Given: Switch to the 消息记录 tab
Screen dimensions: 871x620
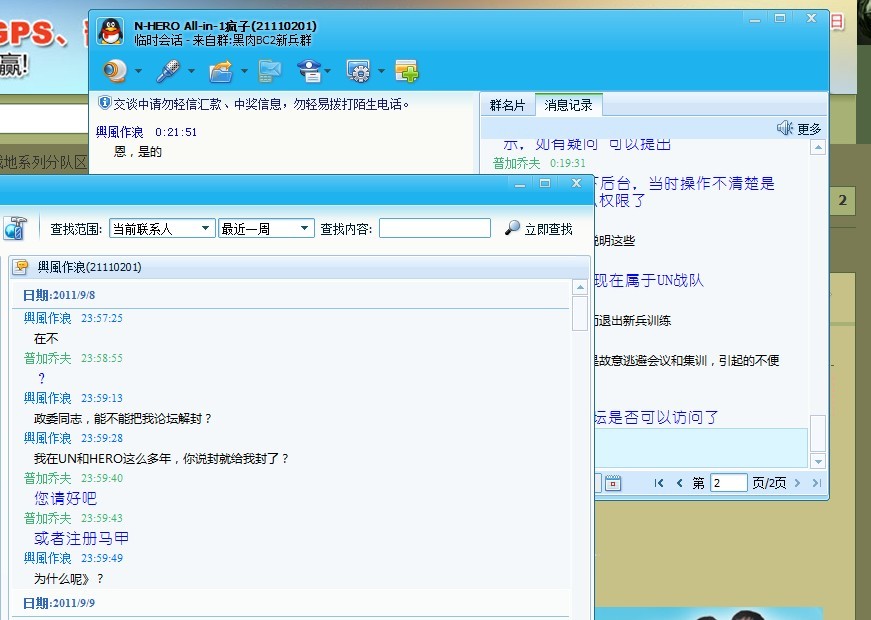Looking at the screenshot, I should click(568, 105).
